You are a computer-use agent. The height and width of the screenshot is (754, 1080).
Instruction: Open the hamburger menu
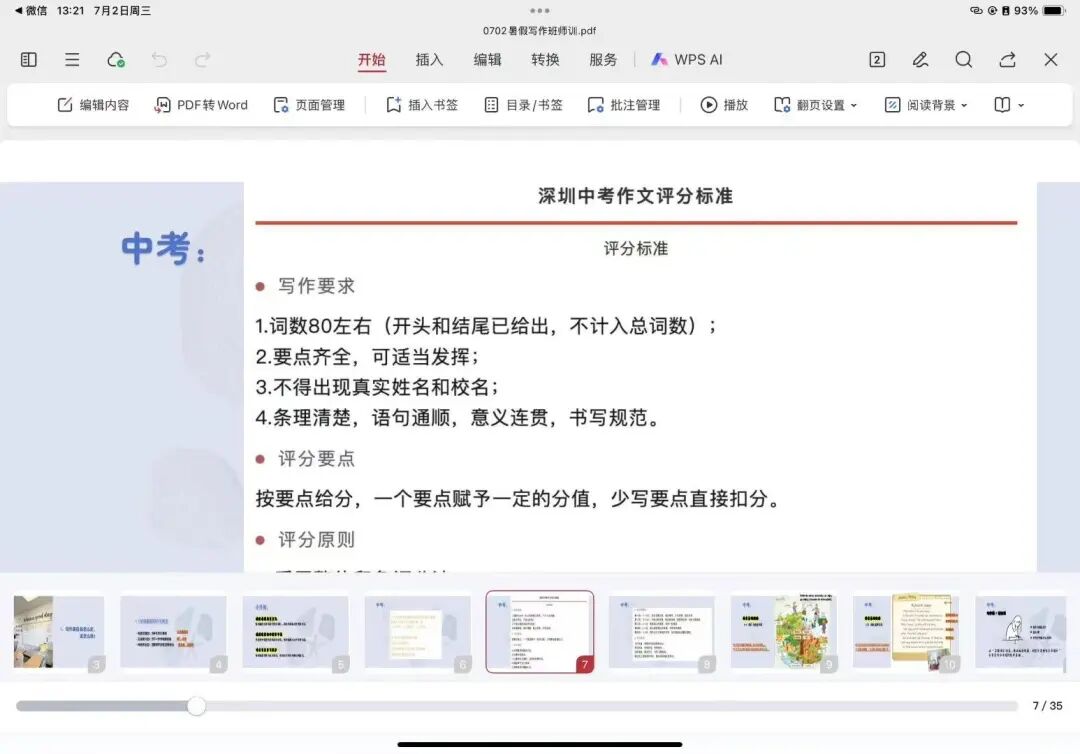point(71,60)
